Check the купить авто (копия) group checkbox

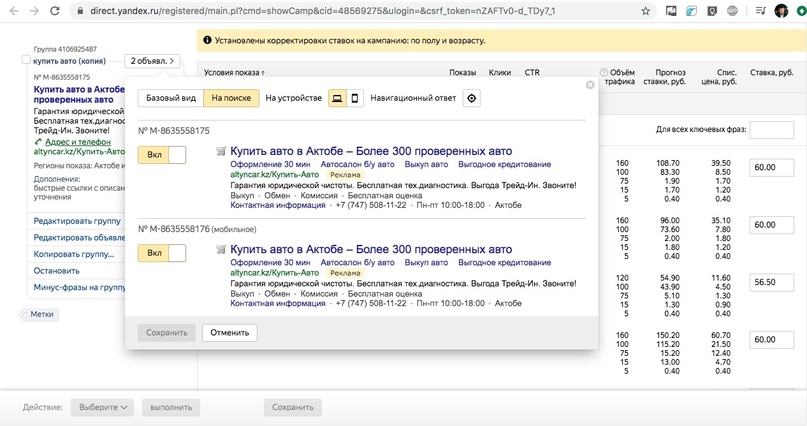[x=26, y=60]
